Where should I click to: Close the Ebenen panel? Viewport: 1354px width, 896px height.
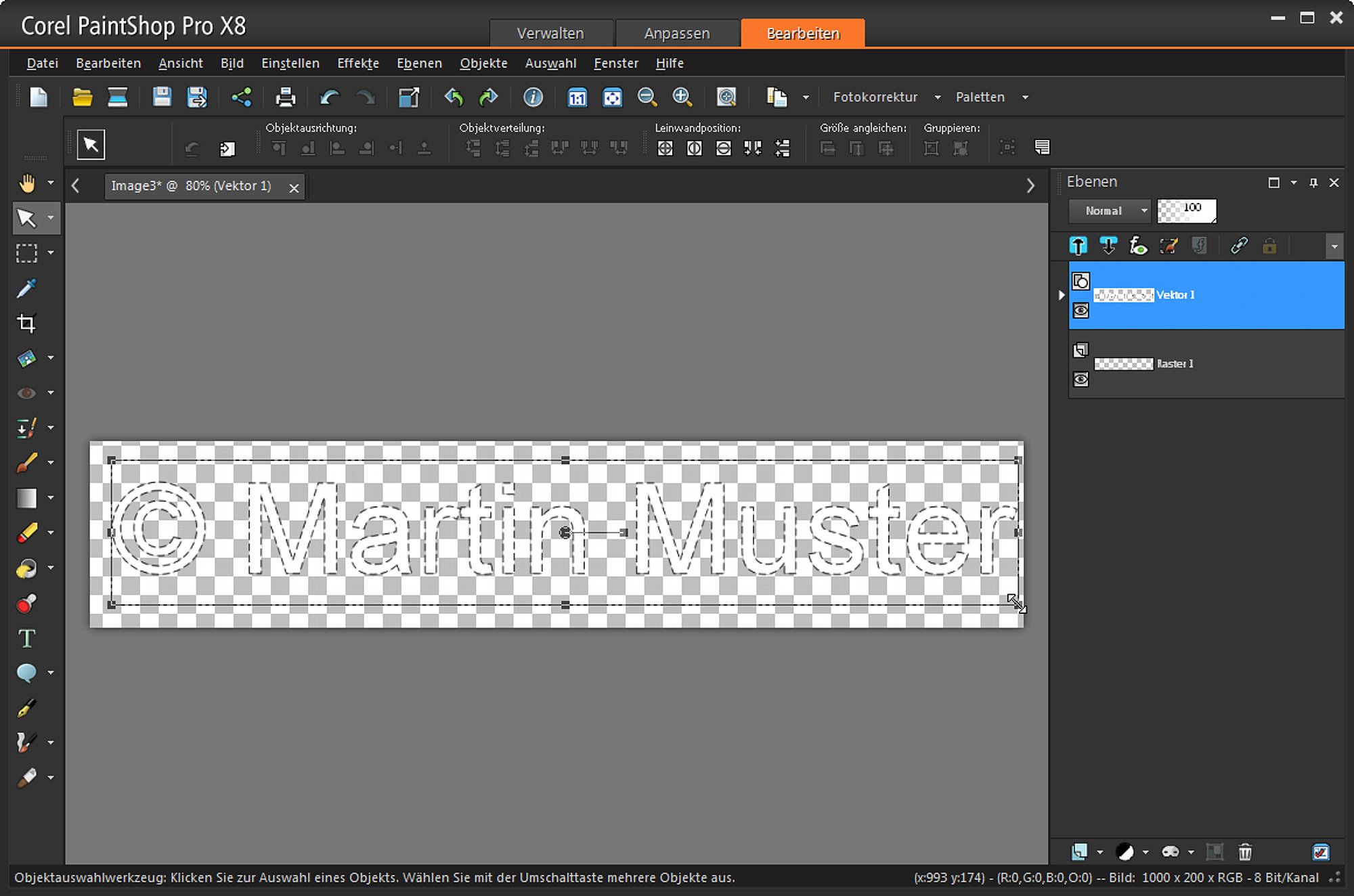point(1334,183)
